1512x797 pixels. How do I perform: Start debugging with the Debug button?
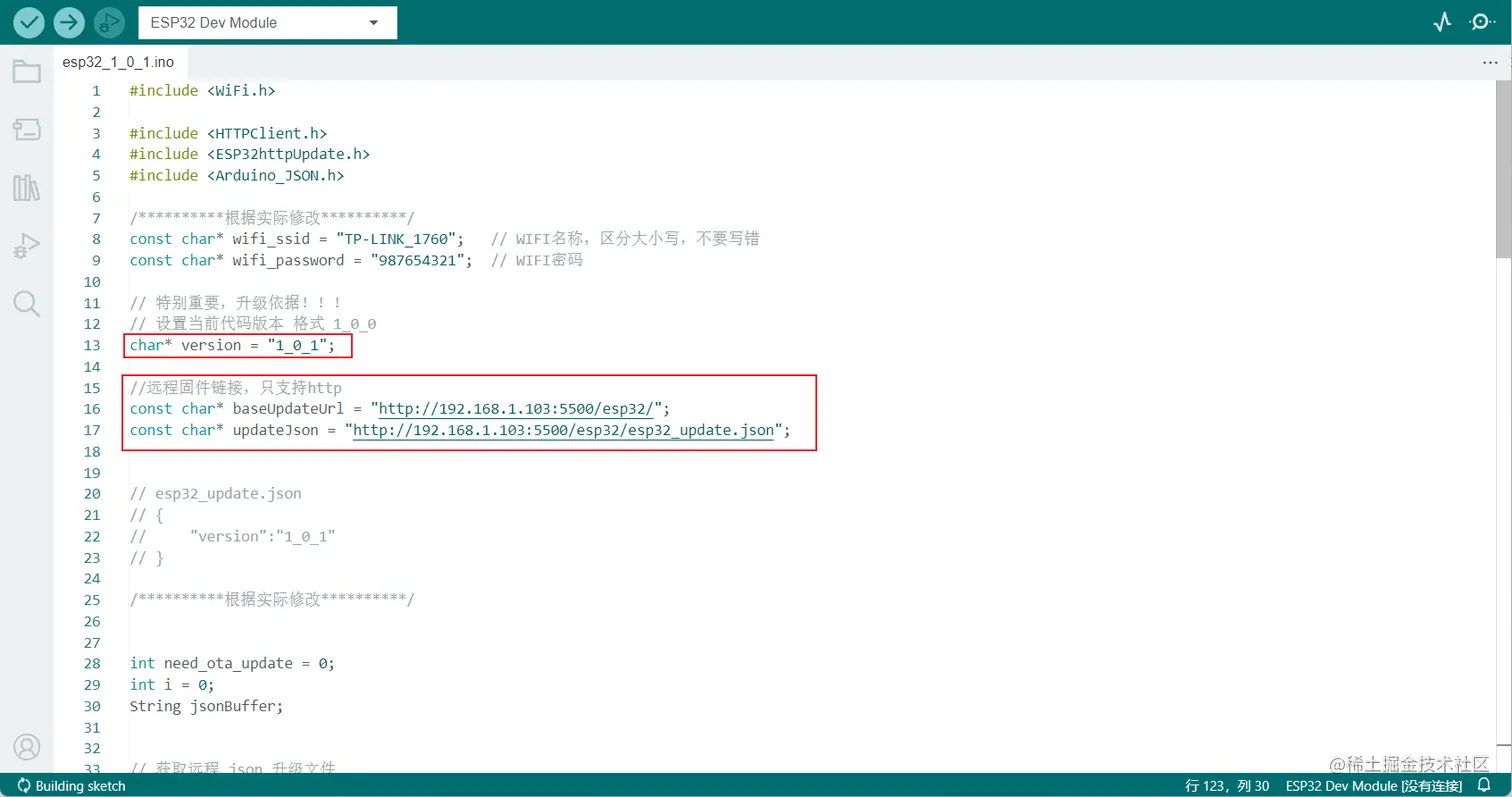coord(109,22)
